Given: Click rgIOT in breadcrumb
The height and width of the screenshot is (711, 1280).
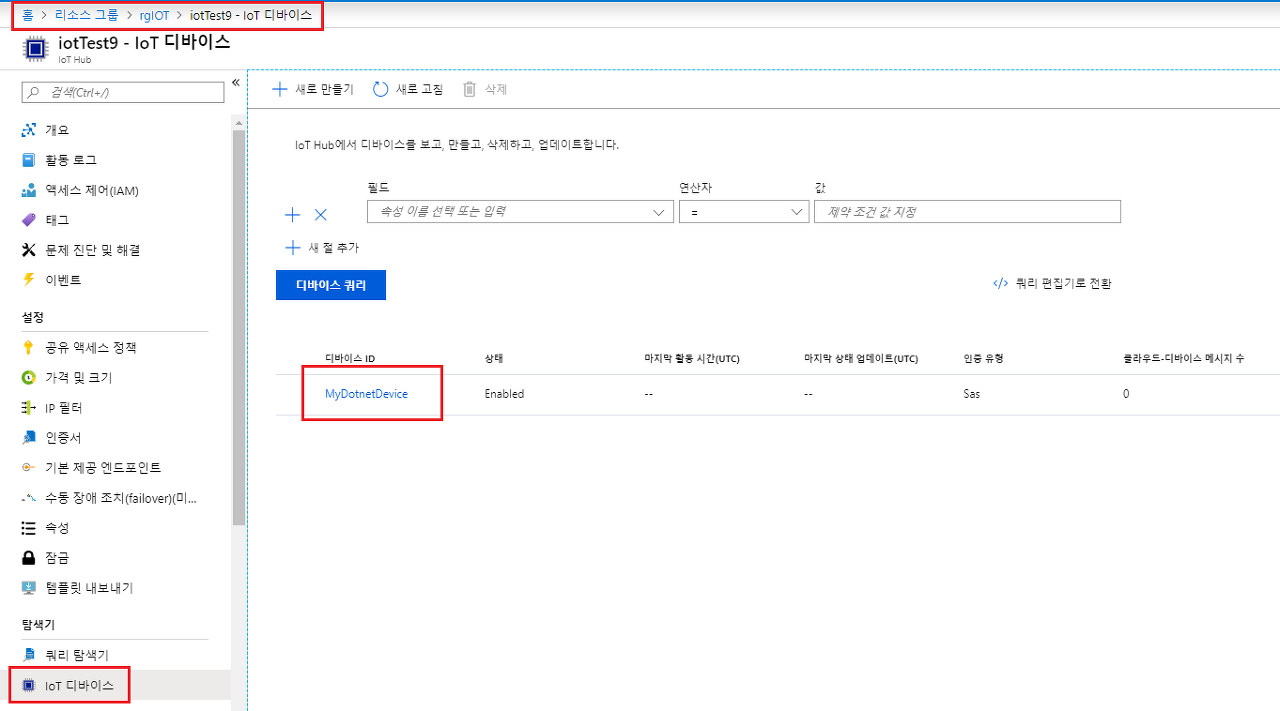Looking at the screenshot, I should (x=154, y=15).
